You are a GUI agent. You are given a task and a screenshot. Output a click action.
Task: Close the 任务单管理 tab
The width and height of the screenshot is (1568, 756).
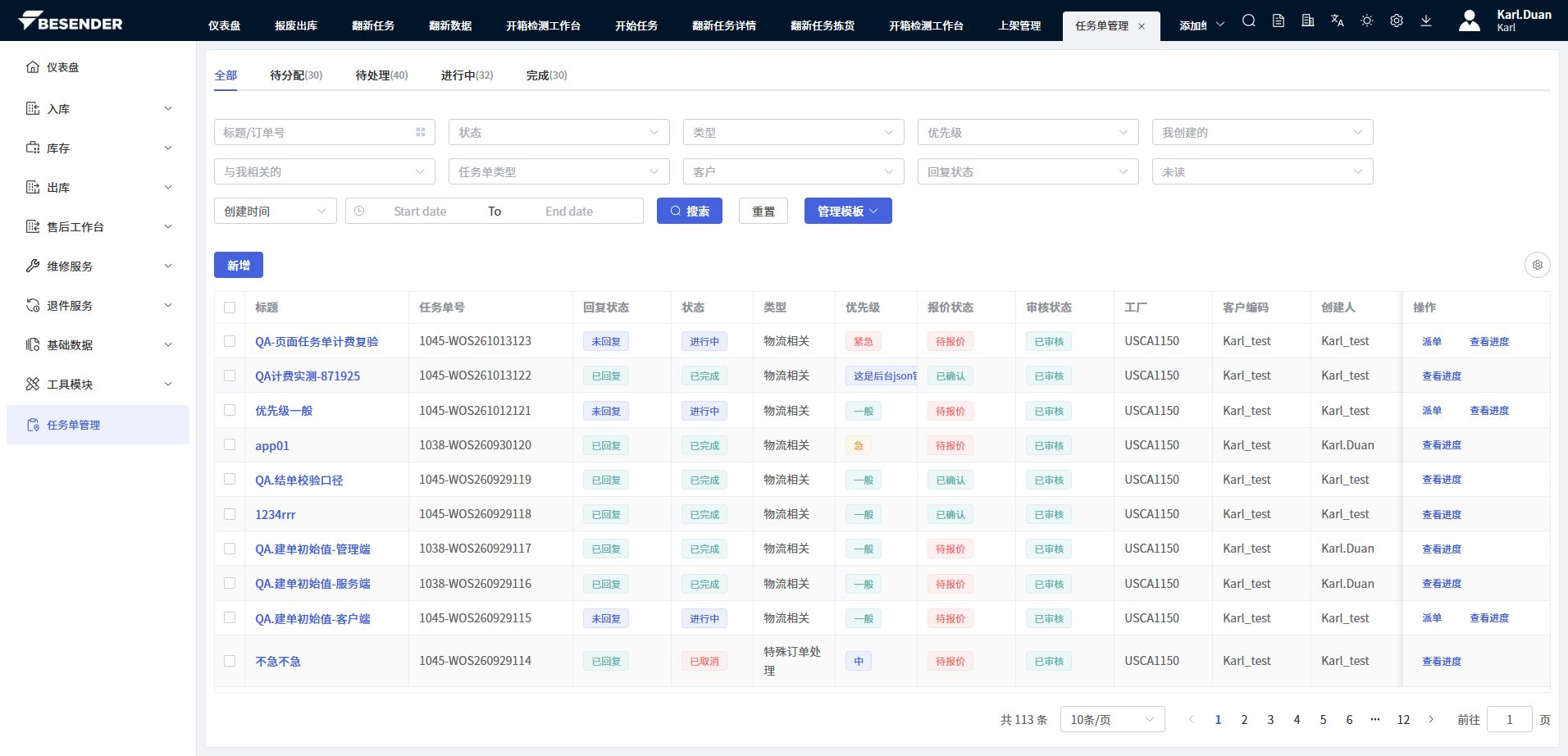(1141, 26)
